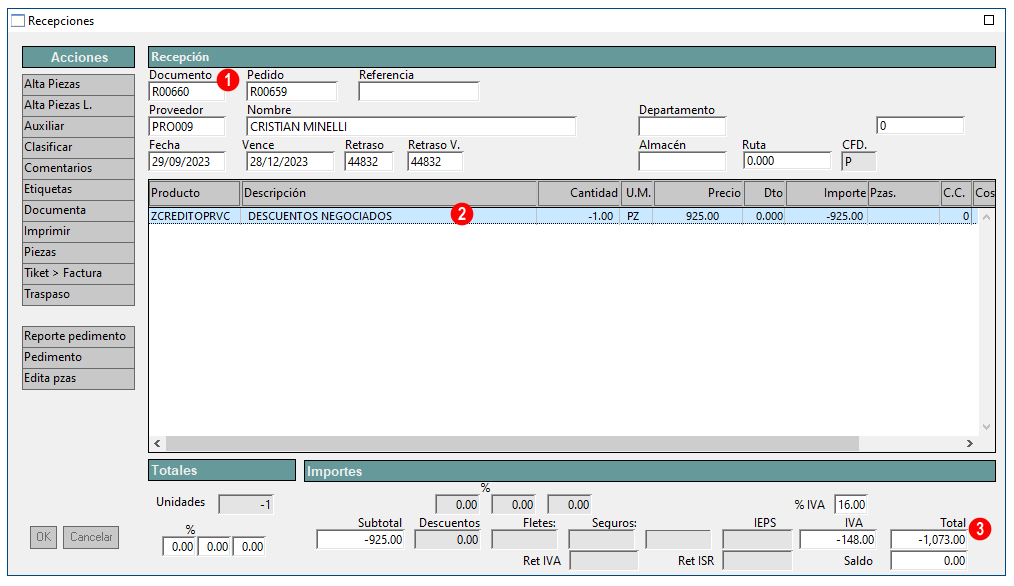Click the Proveedor field PRO009
This screenshot has height=586, width=1014.
[187, 127]
